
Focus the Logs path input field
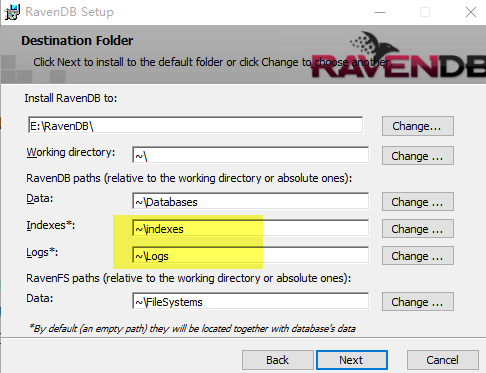click(x=251, y=256)
